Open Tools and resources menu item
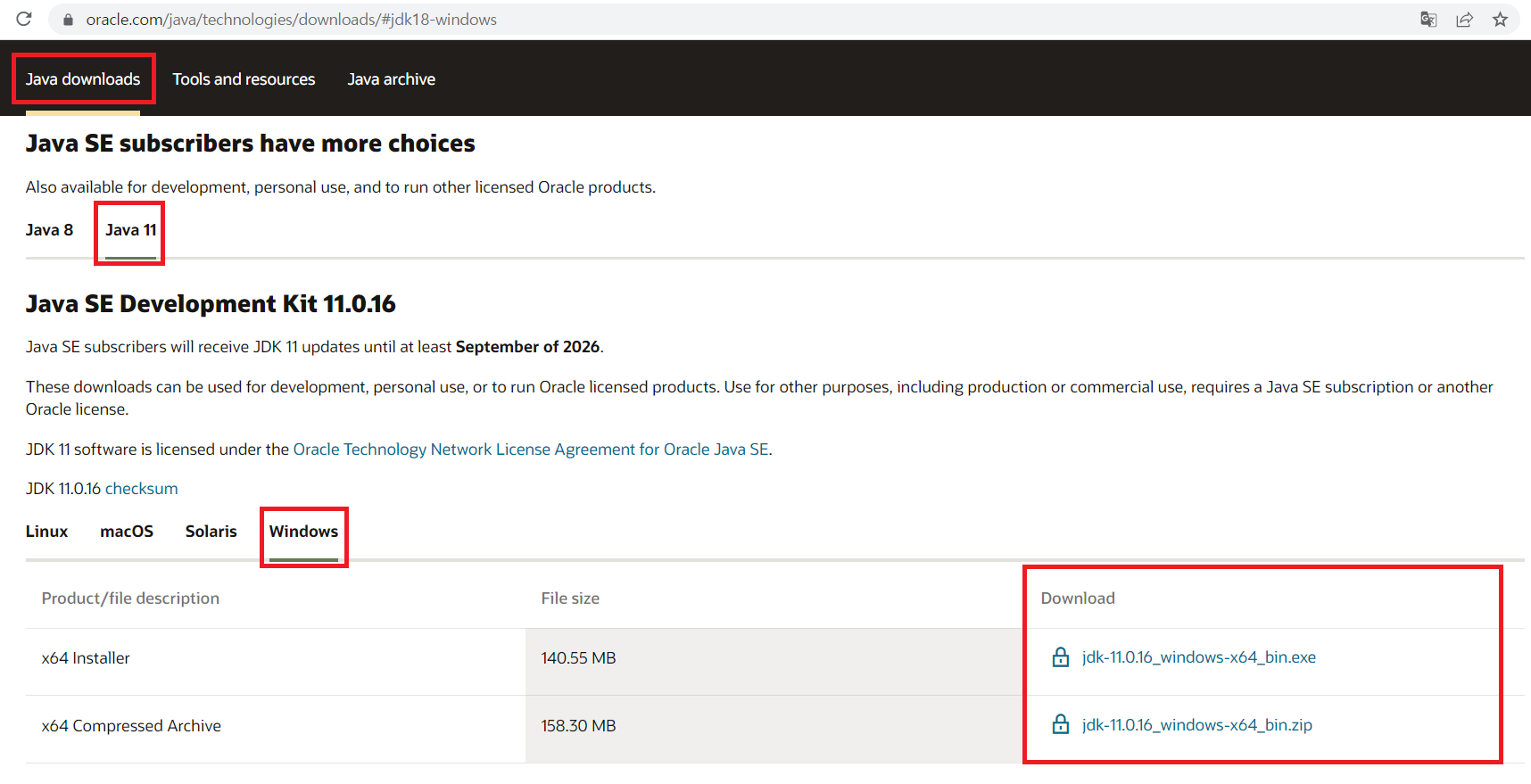 [244, 79]
